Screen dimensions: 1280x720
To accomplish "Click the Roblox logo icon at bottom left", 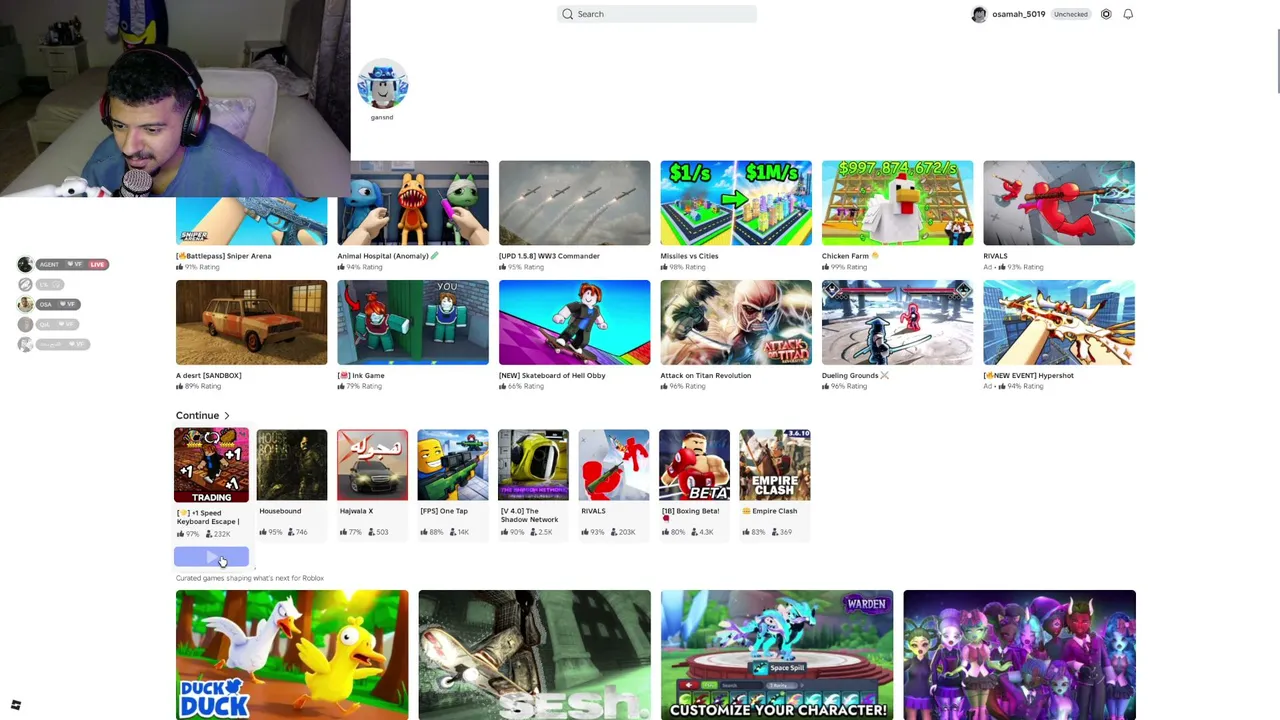I will pos(16,705).
